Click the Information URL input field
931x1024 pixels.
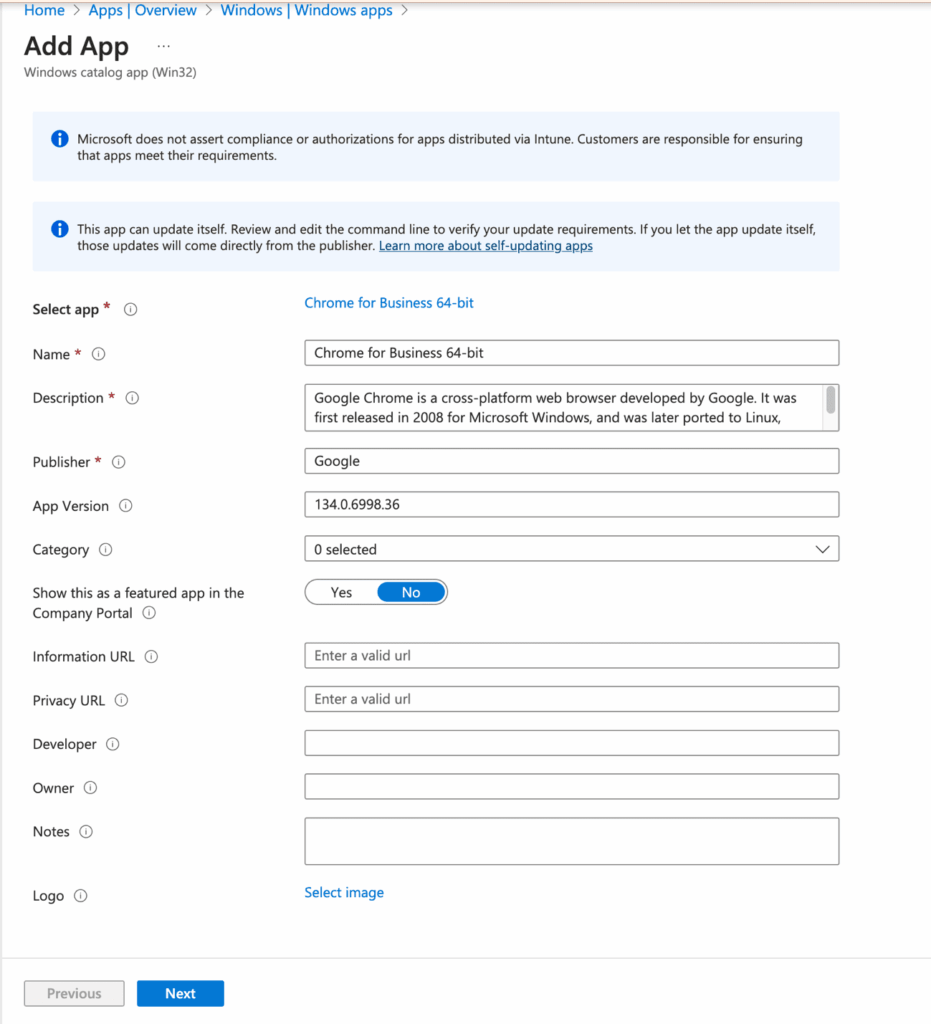[571, 656]
